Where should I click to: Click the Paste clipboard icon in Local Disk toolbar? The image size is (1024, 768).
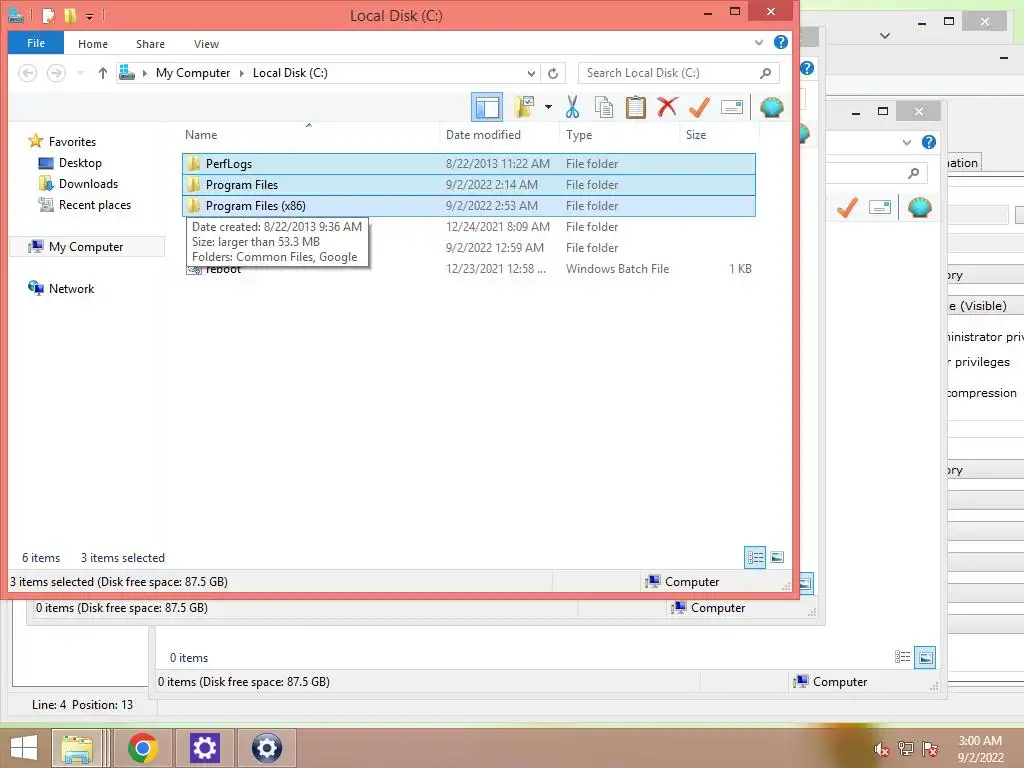click(635, 107)
